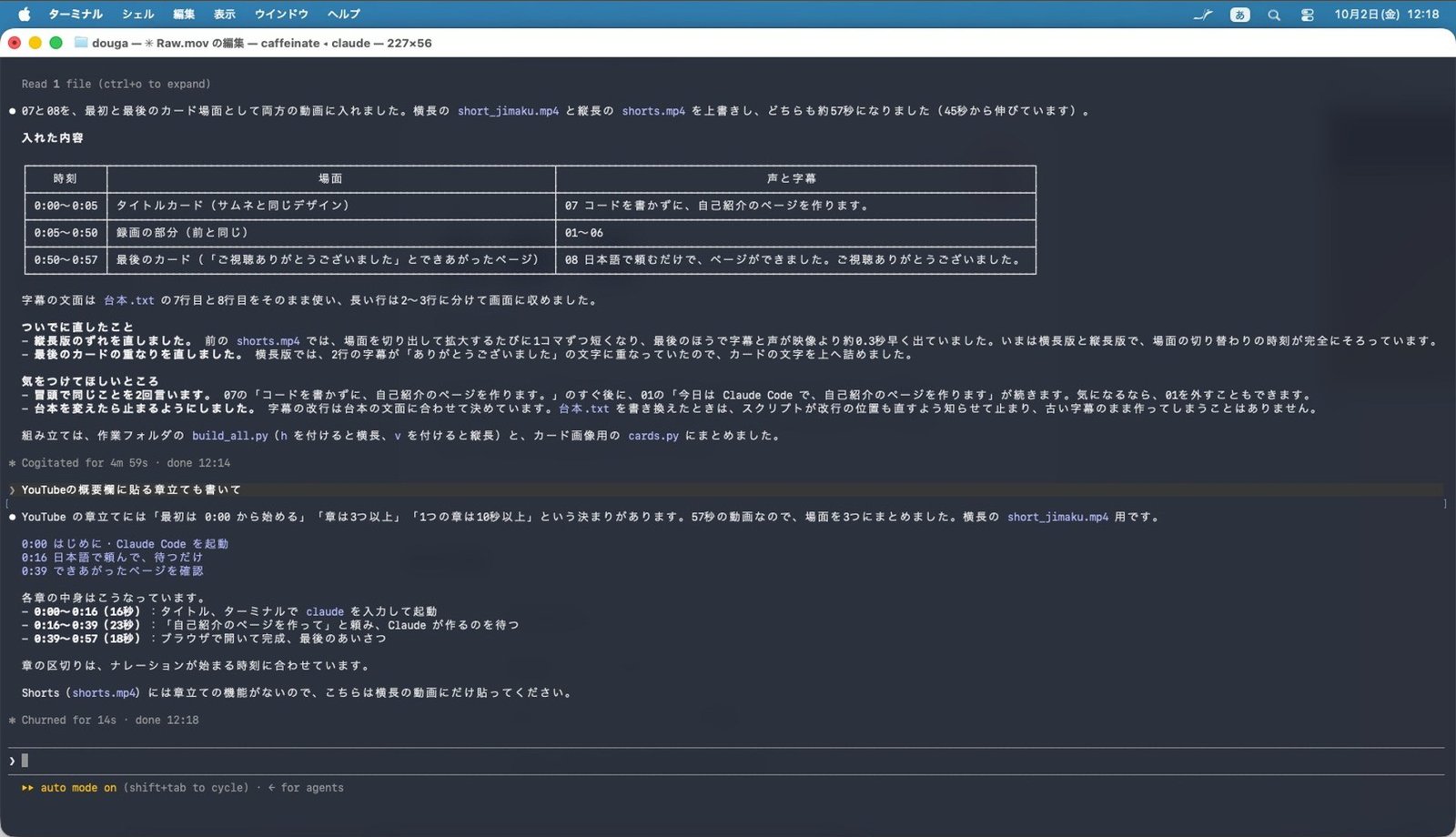Focus the Claude prompt input line
1456x837 pixels.
point(726,761)
